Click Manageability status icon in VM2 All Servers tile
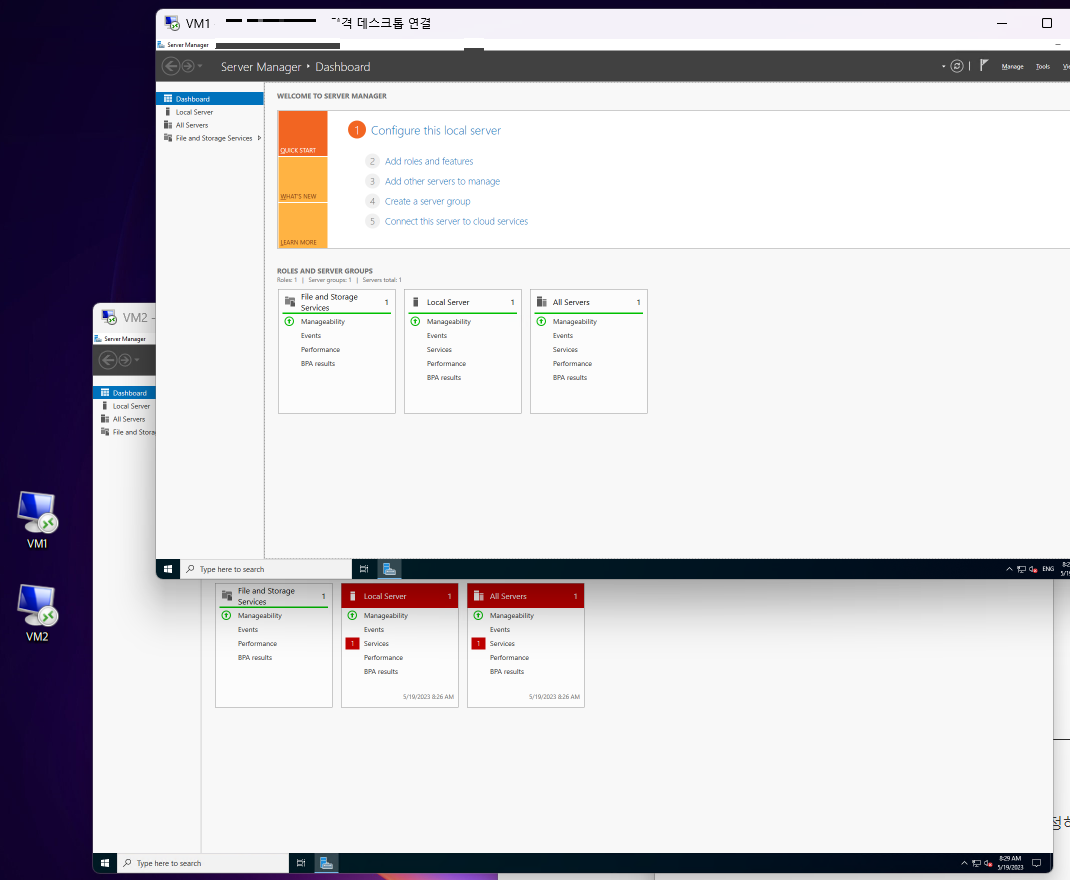Viewport: 1070px width, 880px height. pyautogui.click(x=478, y=615)
